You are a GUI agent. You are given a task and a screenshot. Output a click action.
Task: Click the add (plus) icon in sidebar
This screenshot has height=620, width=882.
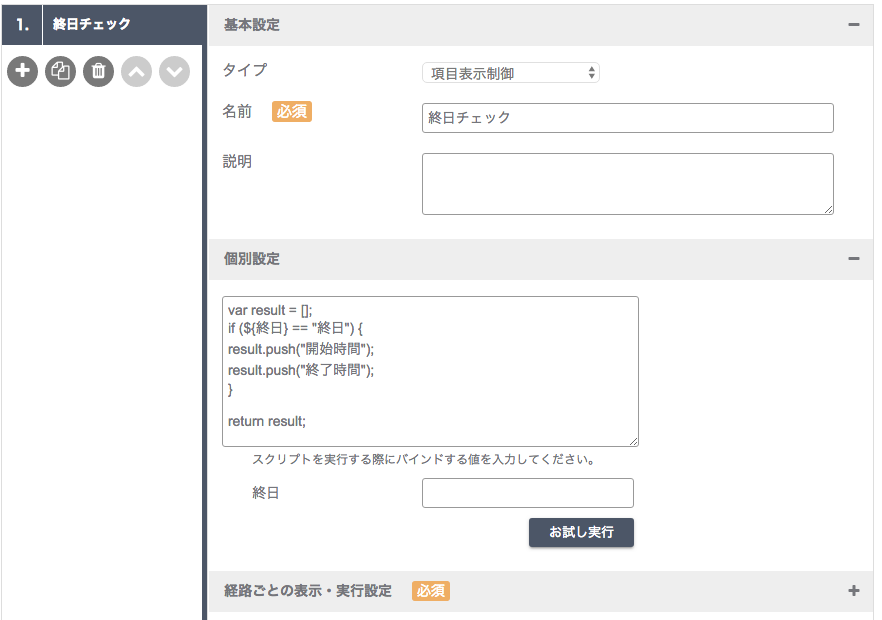point(22,71)
